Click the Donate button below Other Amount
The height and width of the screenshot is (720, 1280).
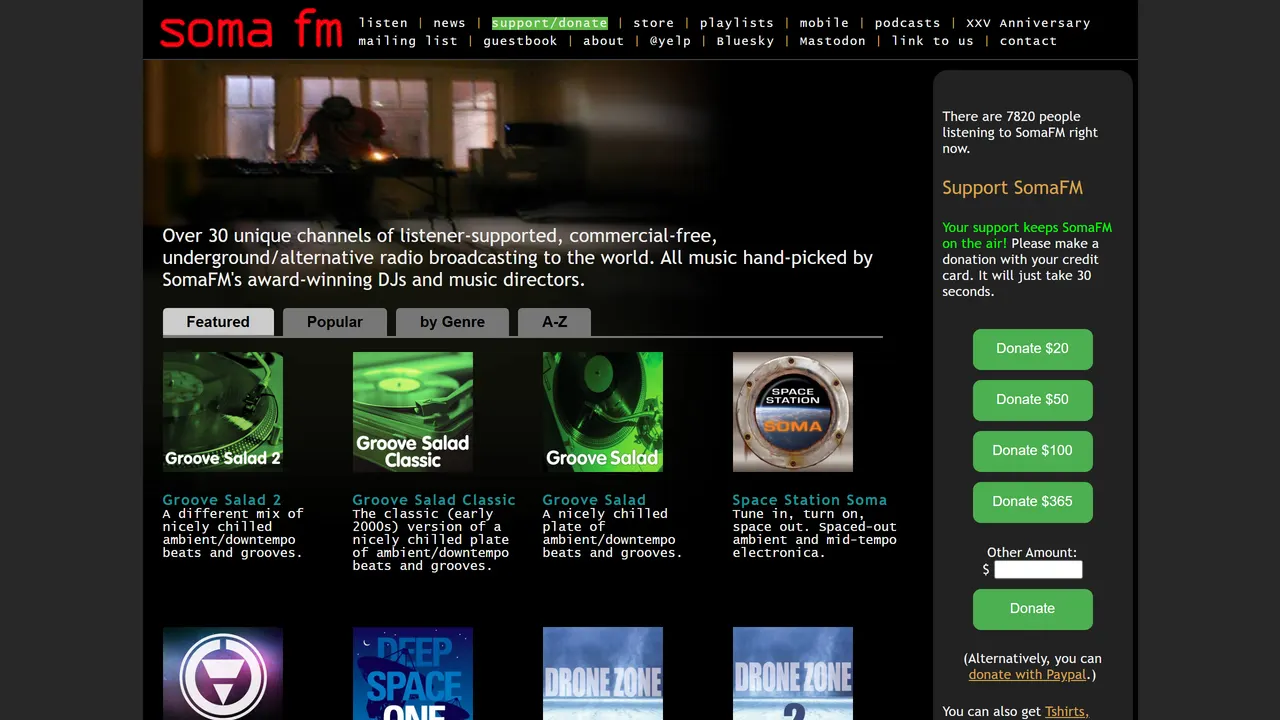[1032, 609]
